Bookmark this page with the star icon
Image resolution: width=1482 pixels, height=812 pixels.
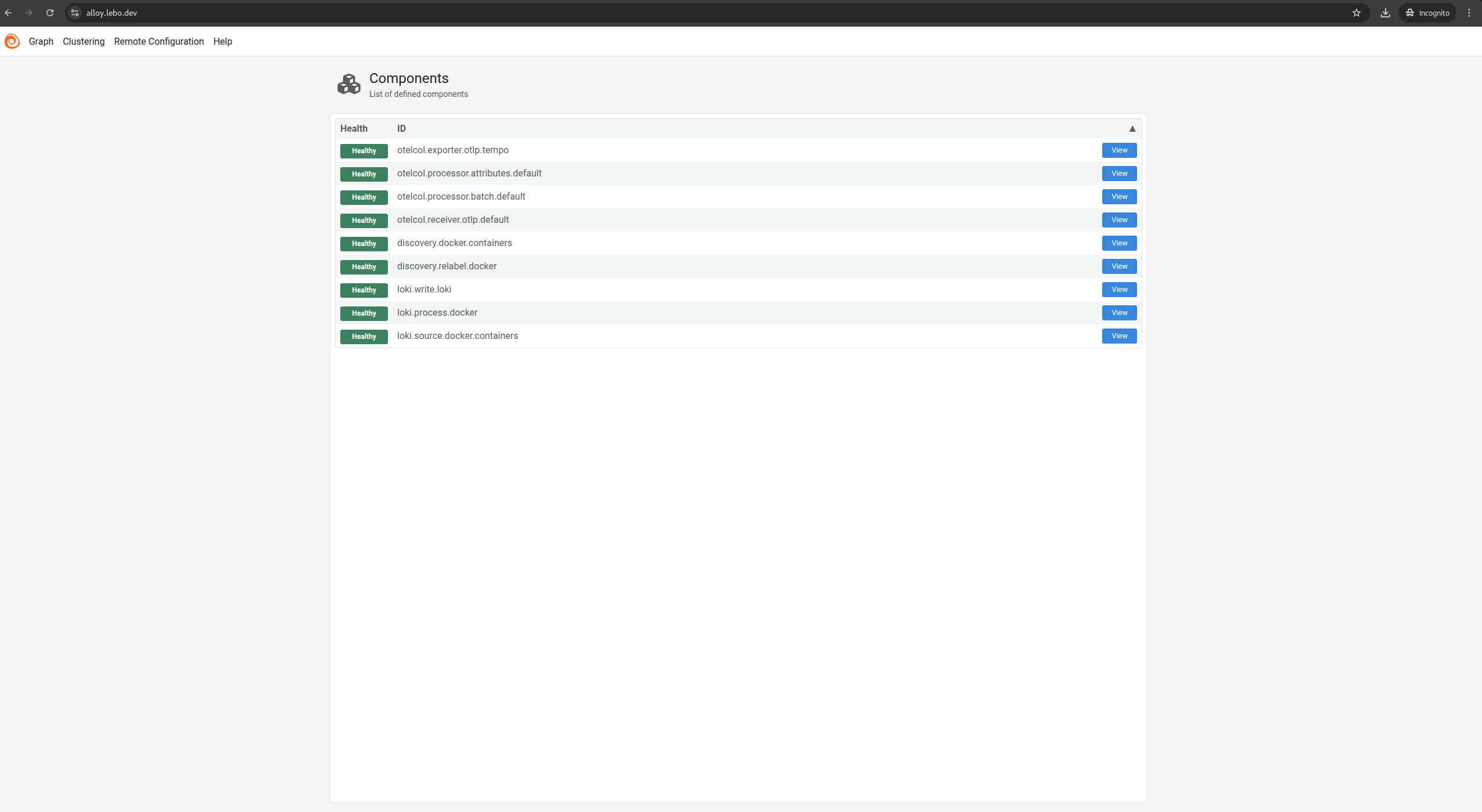pyautogui.click(x=1357, y=12)
